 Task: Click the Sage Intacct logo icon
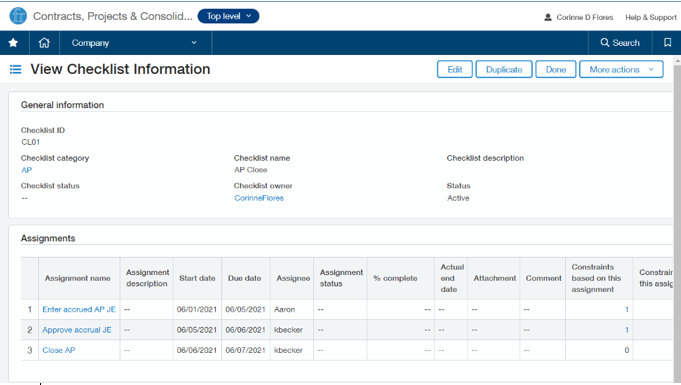[x=18, y=16]
